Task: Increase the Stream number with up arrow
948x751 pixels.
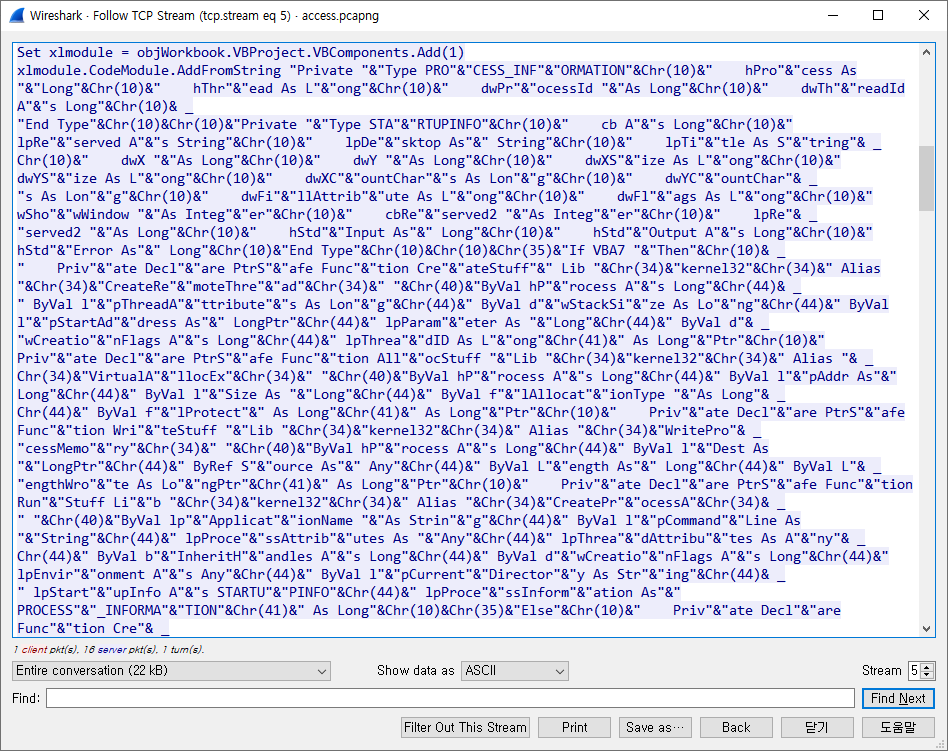Action: tap(927, 666)
